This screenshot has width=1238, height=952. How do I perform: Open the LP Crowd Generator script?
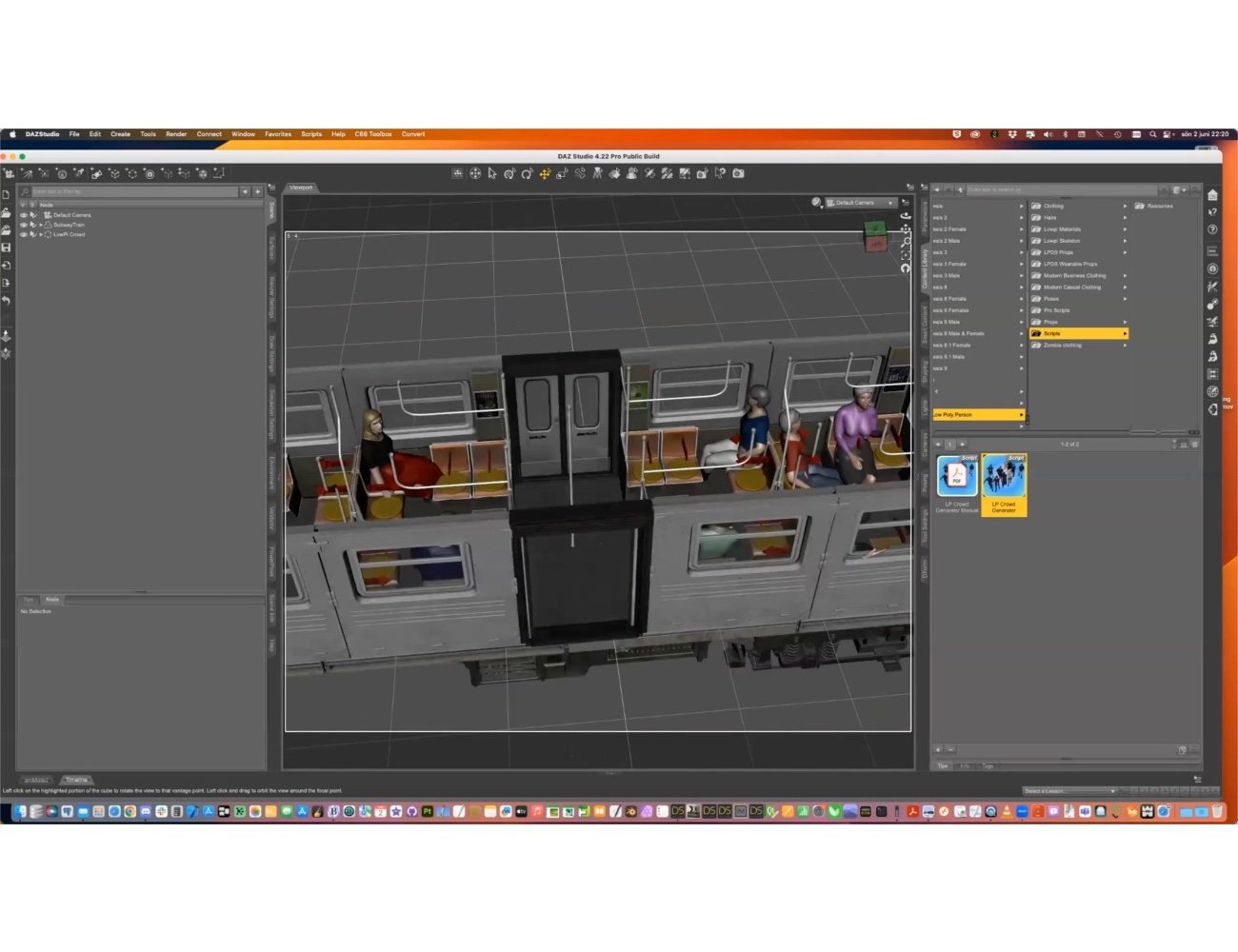[1003, 481]
